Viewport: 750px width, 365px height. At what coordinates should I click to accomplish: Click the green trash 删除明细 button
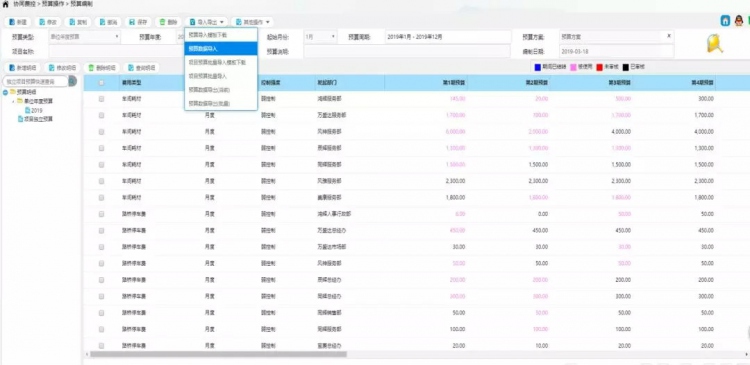point(102,68)
